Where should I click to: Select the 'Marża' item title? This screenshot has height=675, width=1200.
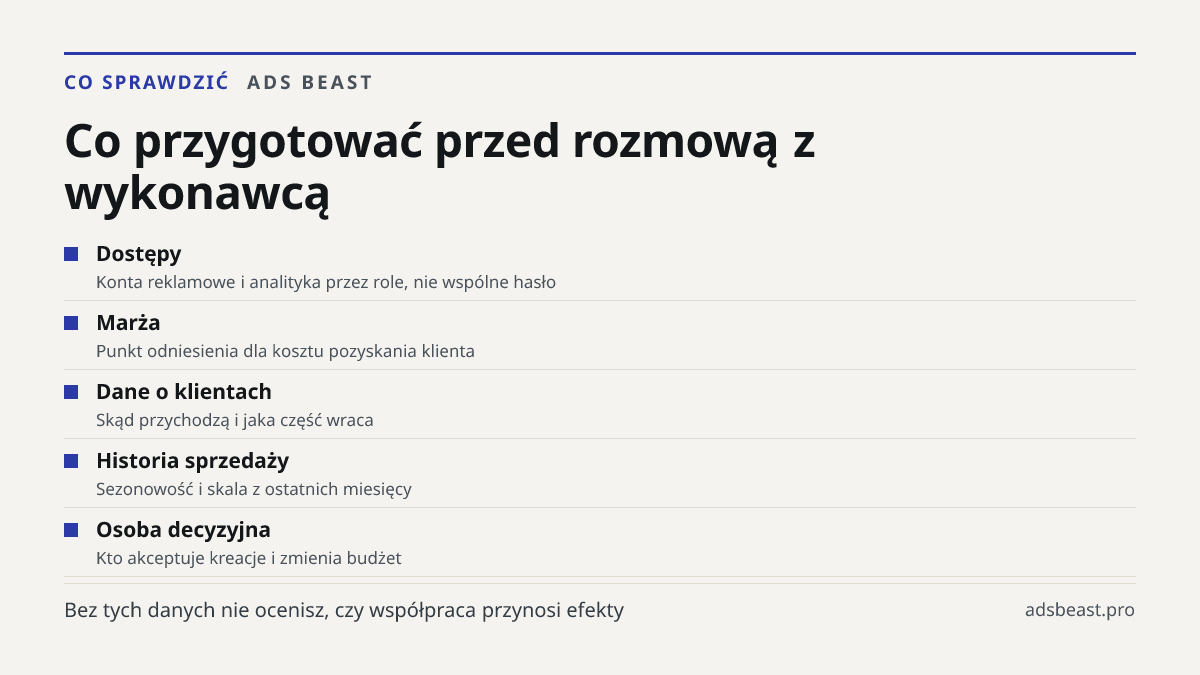point(128,323)
